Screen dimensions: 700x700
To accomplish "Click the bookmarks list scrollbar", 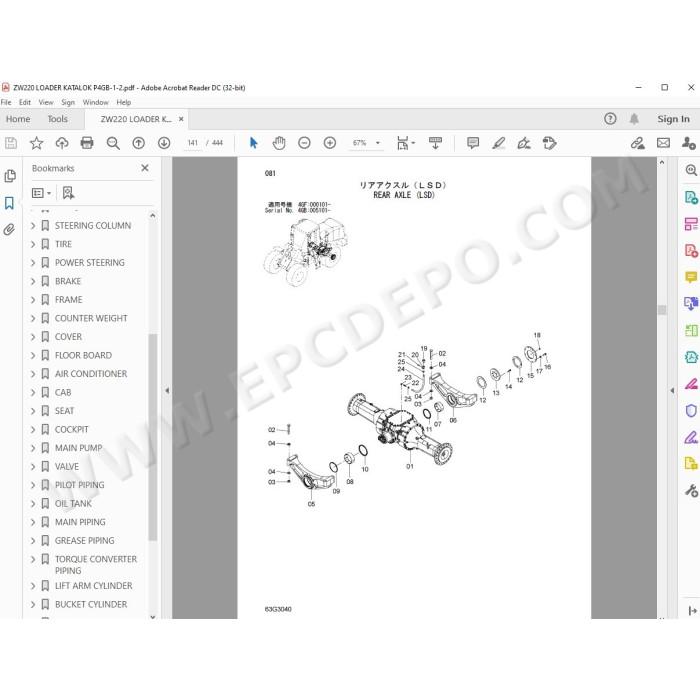I will click(x=153, y=437).
